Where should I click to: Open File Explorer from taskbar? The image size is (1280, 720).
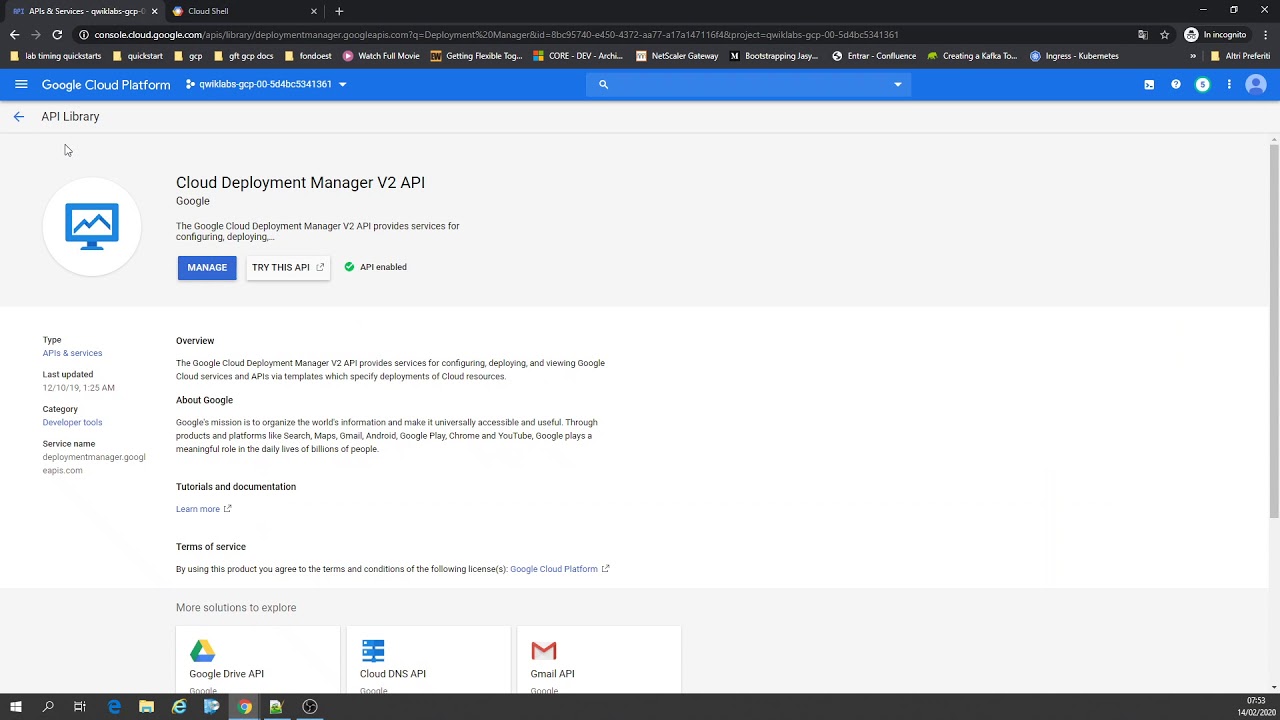pyautogui.click(x=146, y=707)
